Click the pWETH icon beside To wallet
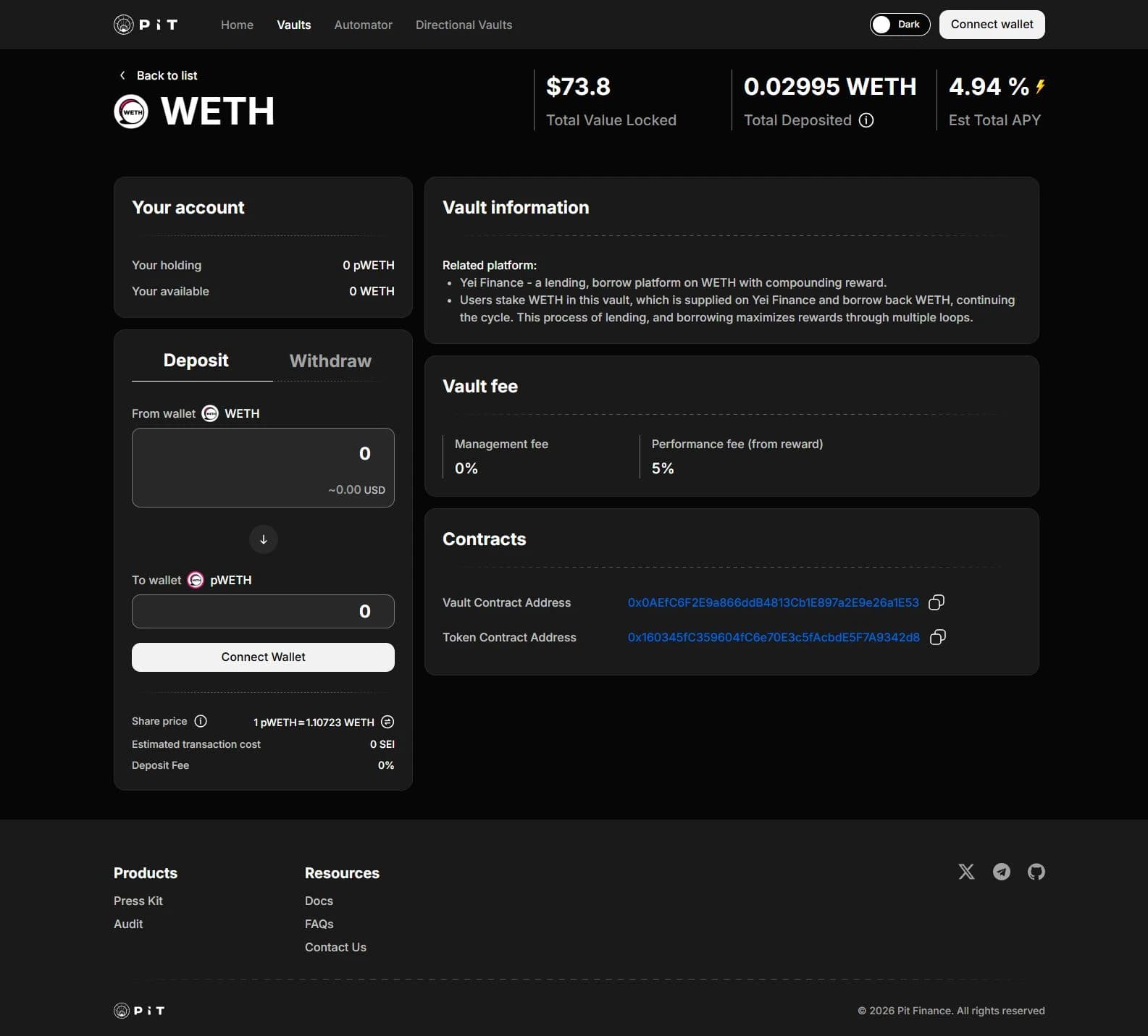Viewport: 1148px width, 1036px height. click(196, 580)
